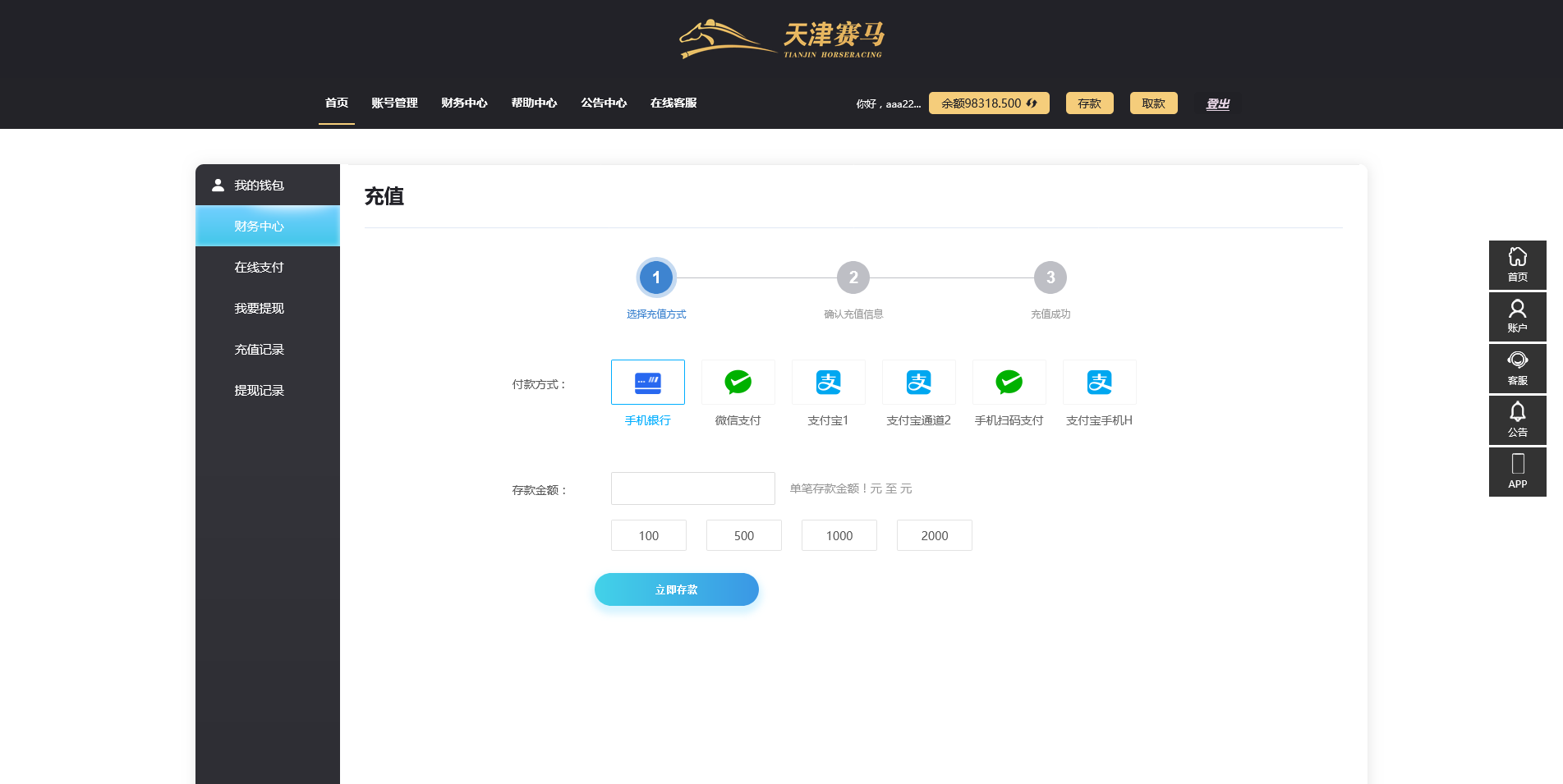This screenshot has height=784, width=1563.
Task: Open 充值记录 in the sidebar
Action: tap(257, 349)
